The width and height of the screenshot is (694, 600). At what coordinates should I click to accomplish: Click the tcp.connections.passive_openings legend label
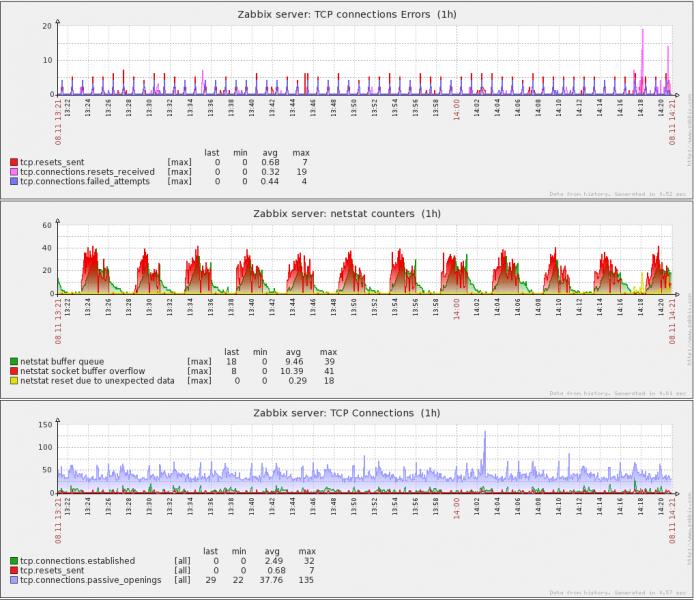[90, 580]
